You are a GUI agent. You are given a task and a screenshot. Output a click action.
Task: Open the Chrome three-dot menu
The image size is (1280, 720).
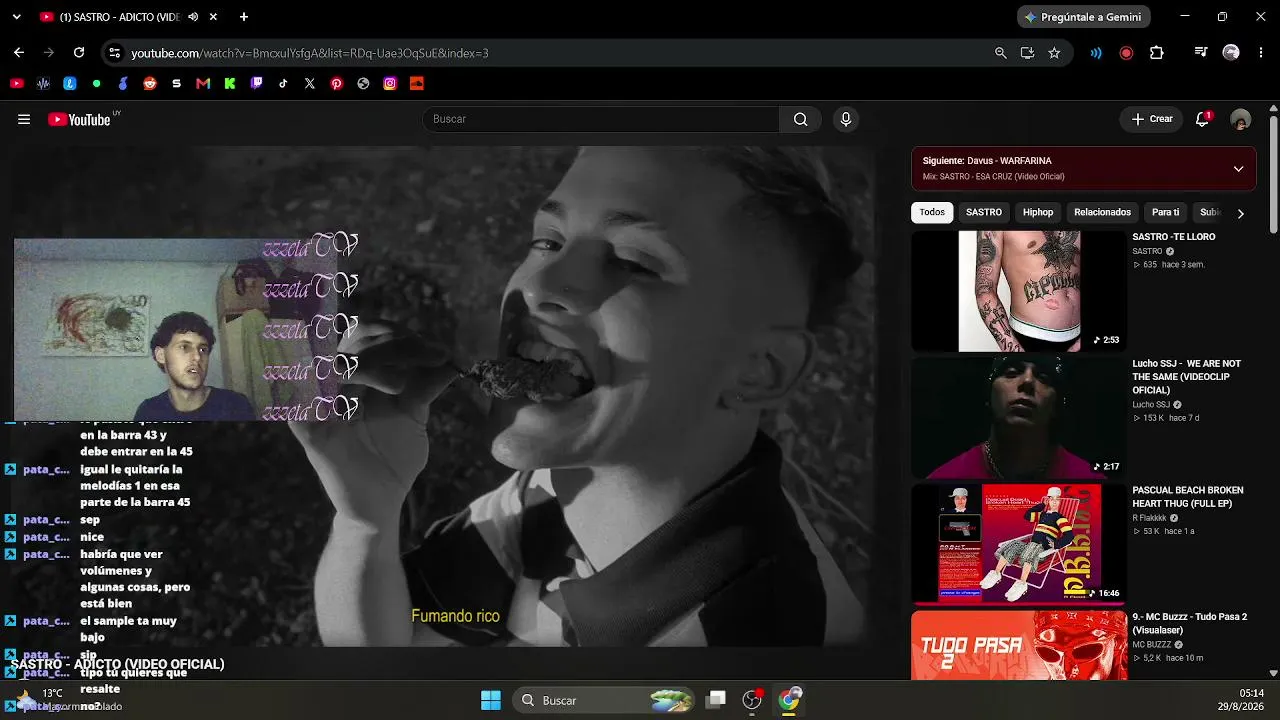click(1260, 53)
